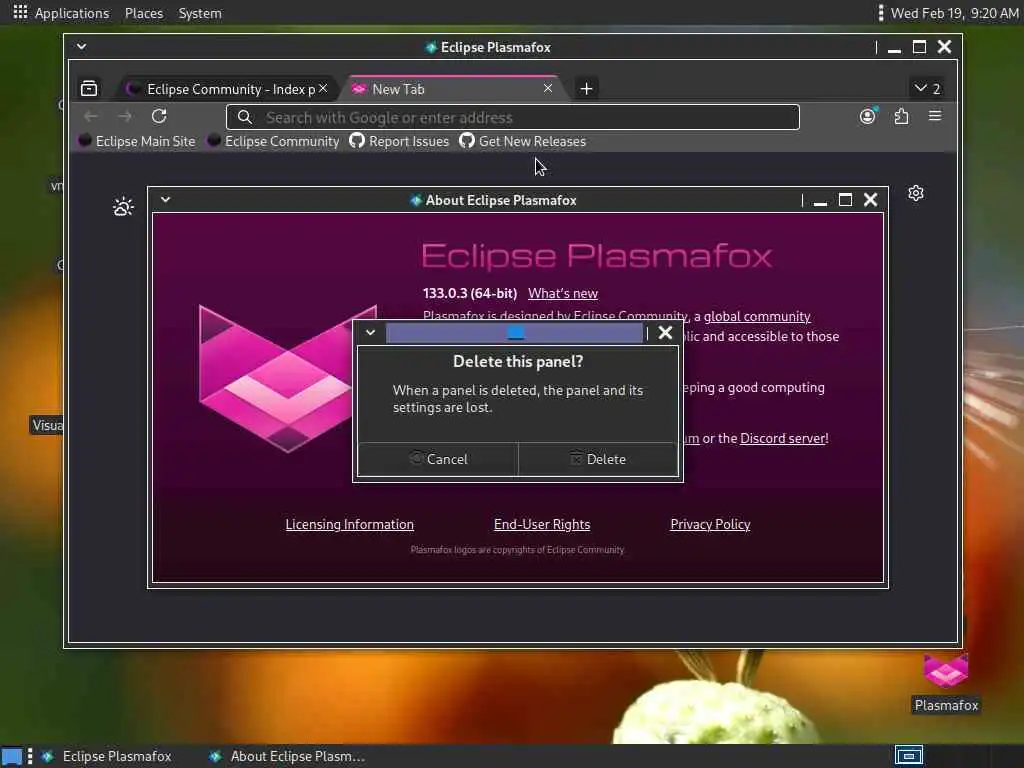The height and width of the screenshot is (768, 1024).
Task: Open the Places menu
Action: coord(144,13)
